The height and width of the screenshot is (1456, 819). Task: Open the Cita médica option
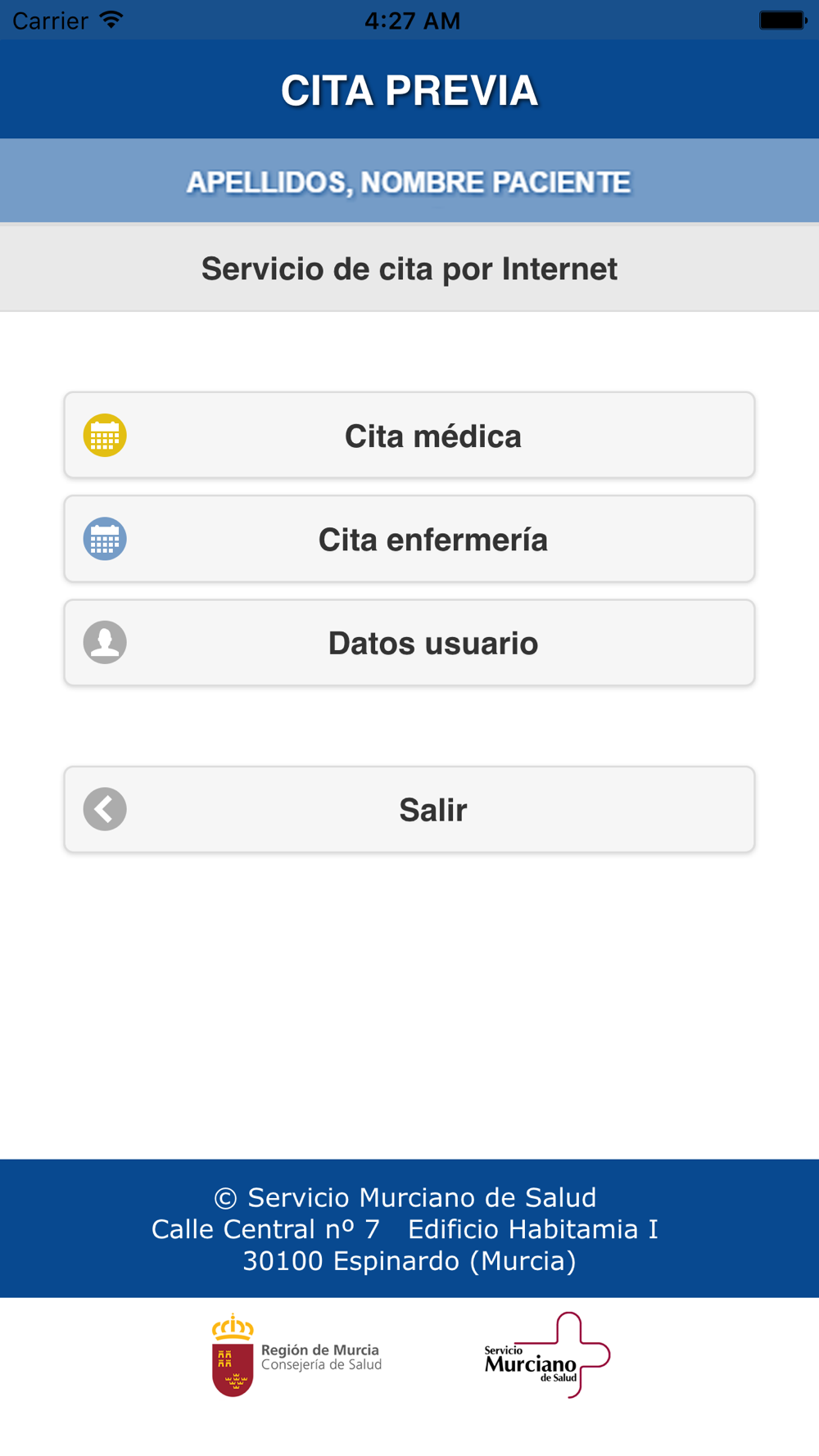click(x=409, y=435)
